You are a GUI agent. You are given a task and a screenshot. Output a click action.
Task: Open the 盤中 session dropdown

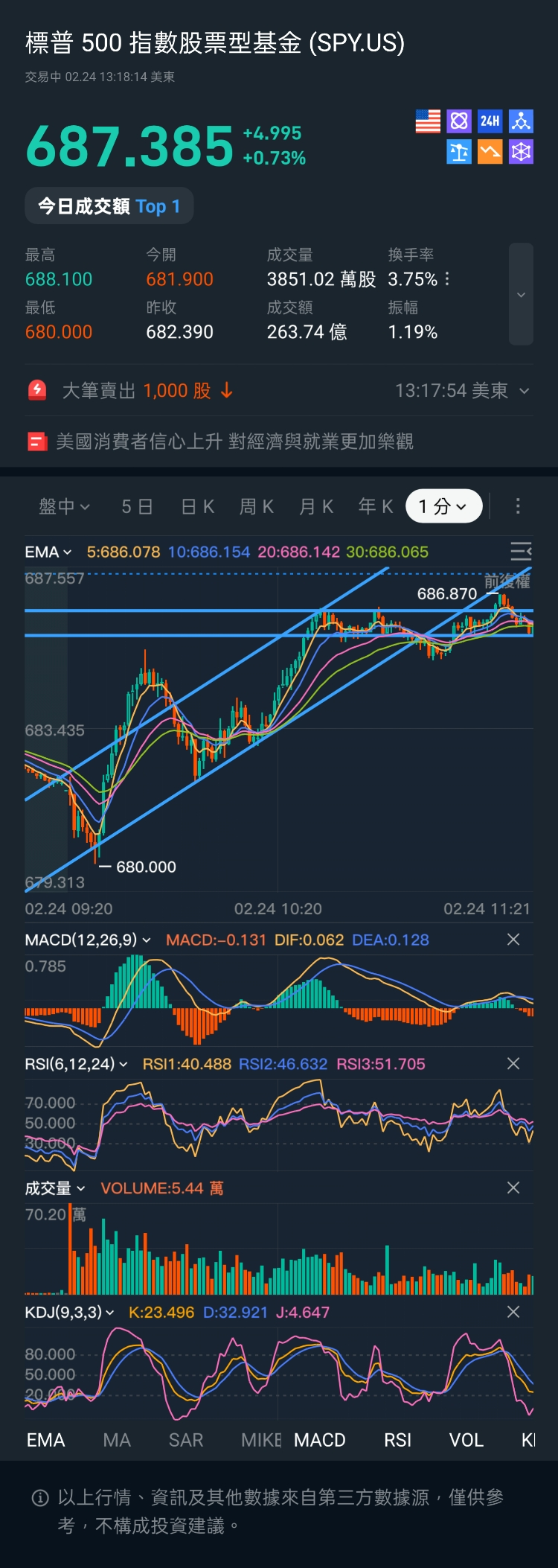(x=64, y=506)
